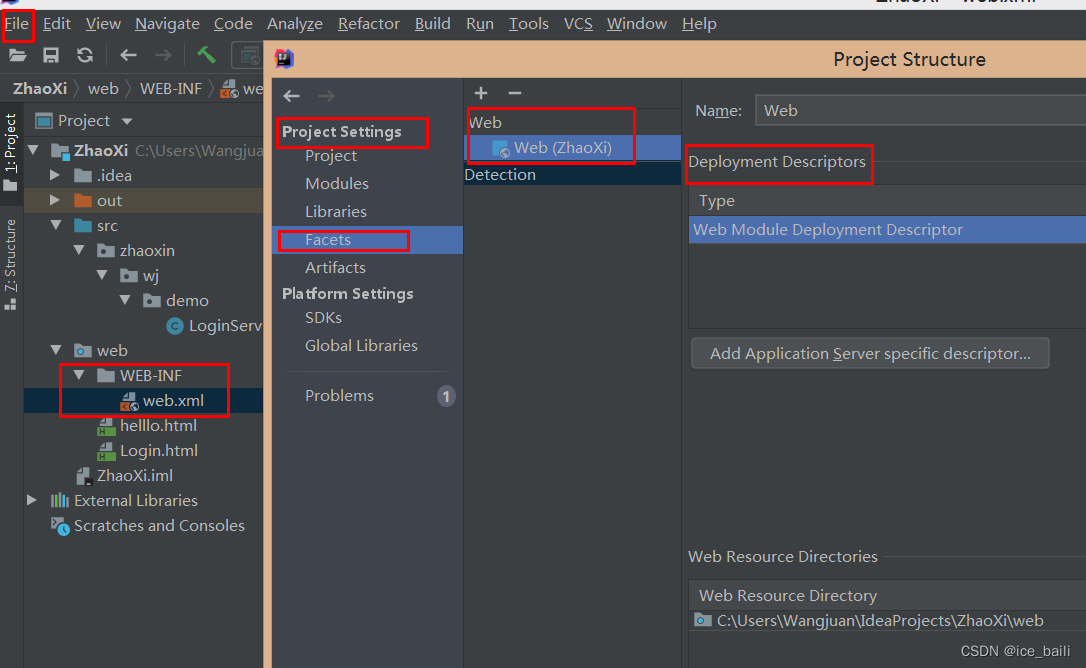Screen dimensions: 1086x668
Task: Open the Problems section
Action: pyautogui.click(x=339, y=396)
